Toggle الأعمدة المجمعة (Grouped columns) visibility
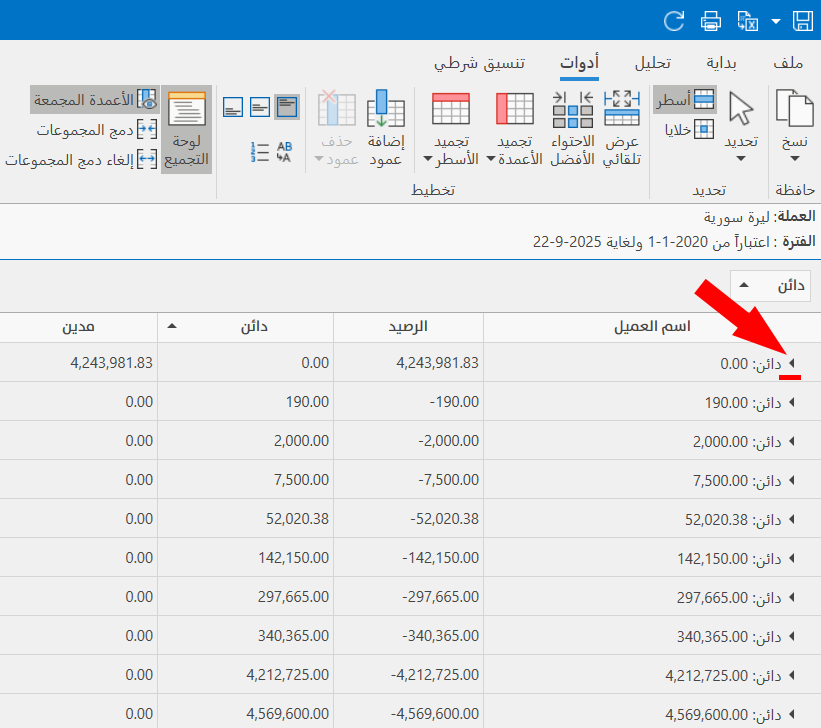This screenshot has width=821, height=728. click(95, 100)
